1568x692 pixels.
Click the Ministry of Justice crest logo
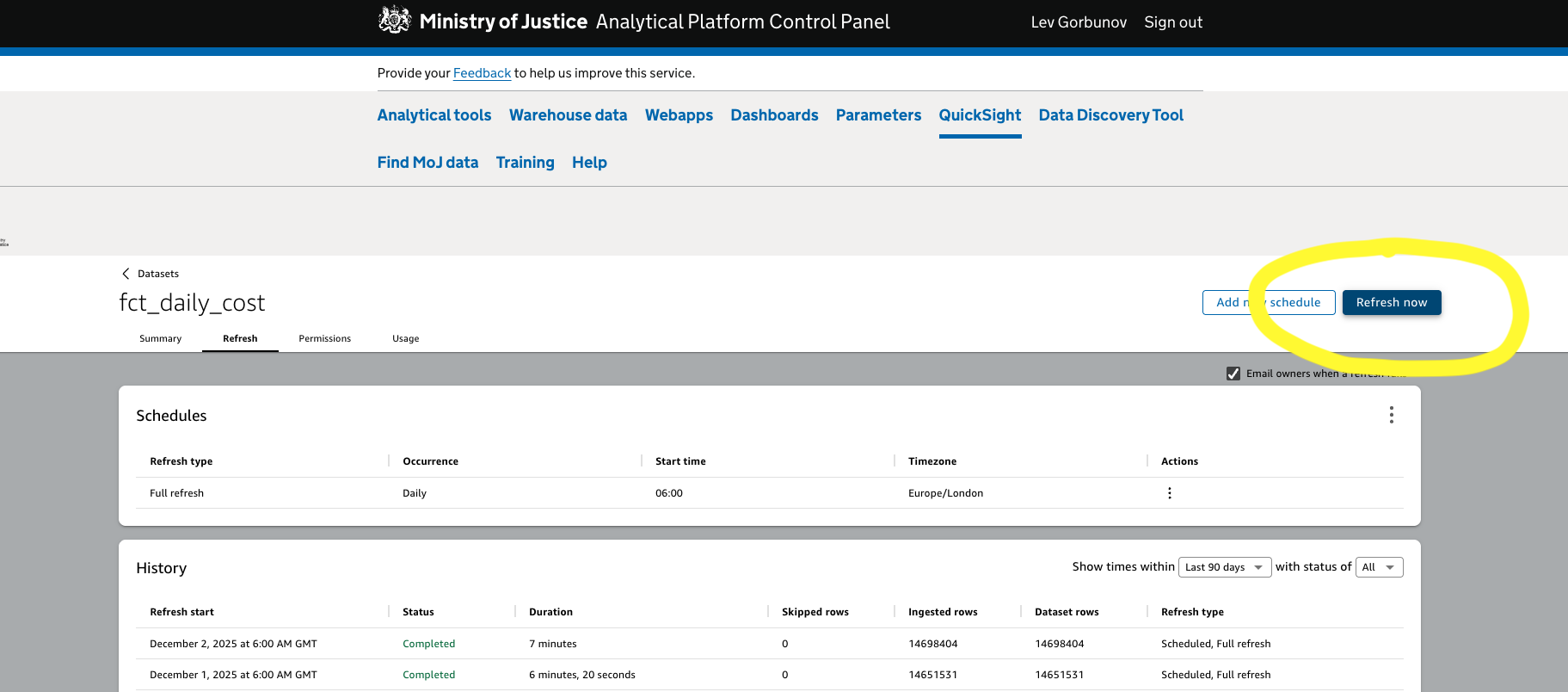(x=395, y=21)
